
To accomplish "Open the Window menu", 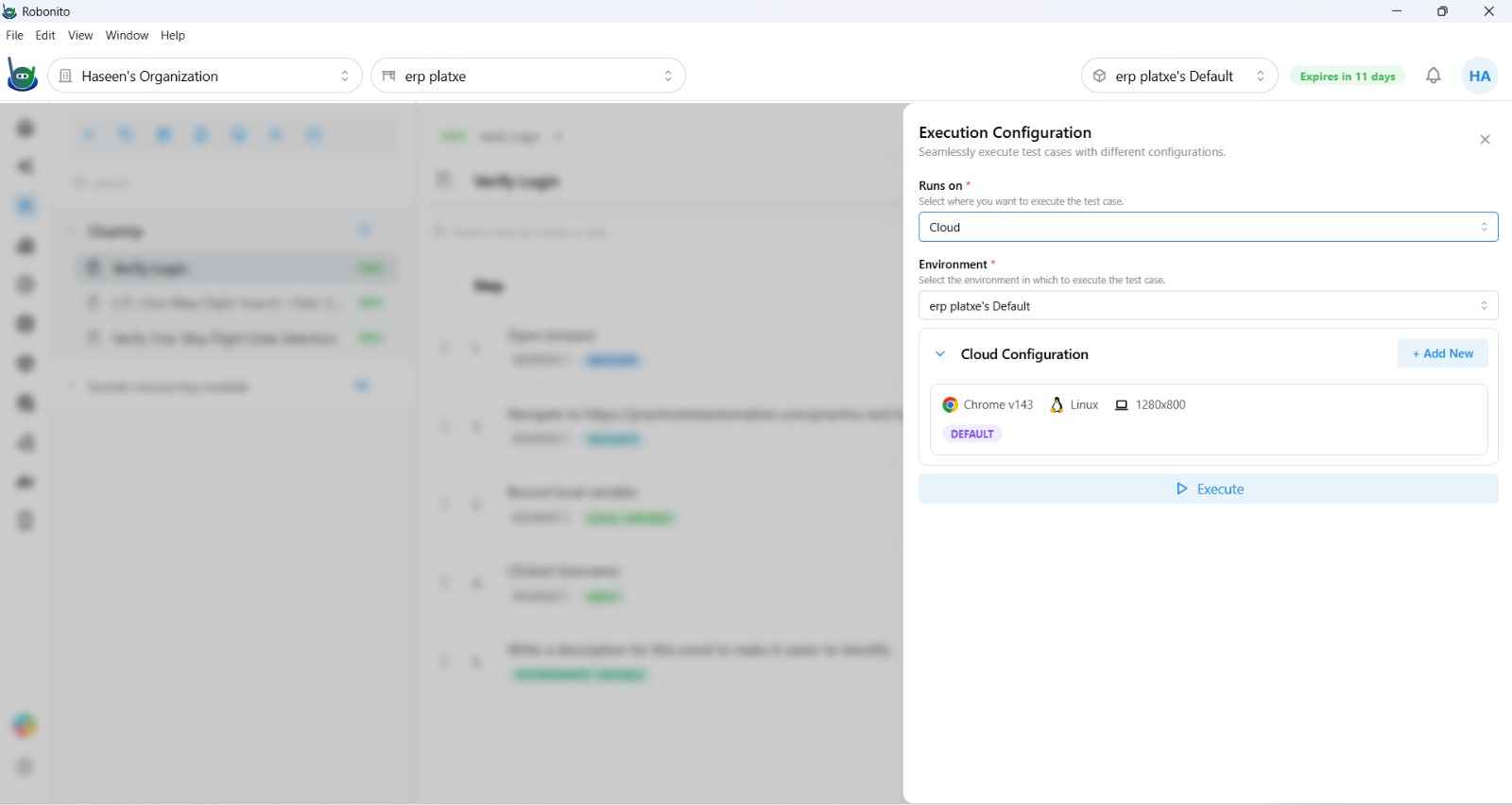I will pyautogui.click(x=127, y=35).
